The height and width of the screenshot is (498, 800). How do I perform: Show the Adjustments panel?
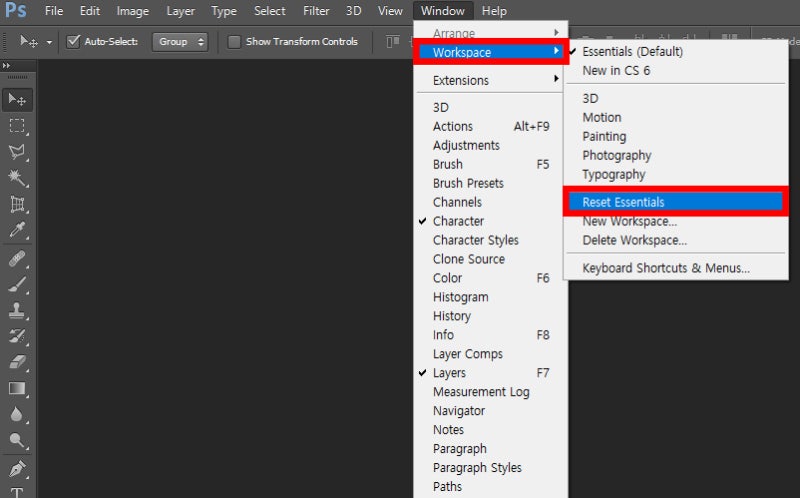[x=490, y=145]
